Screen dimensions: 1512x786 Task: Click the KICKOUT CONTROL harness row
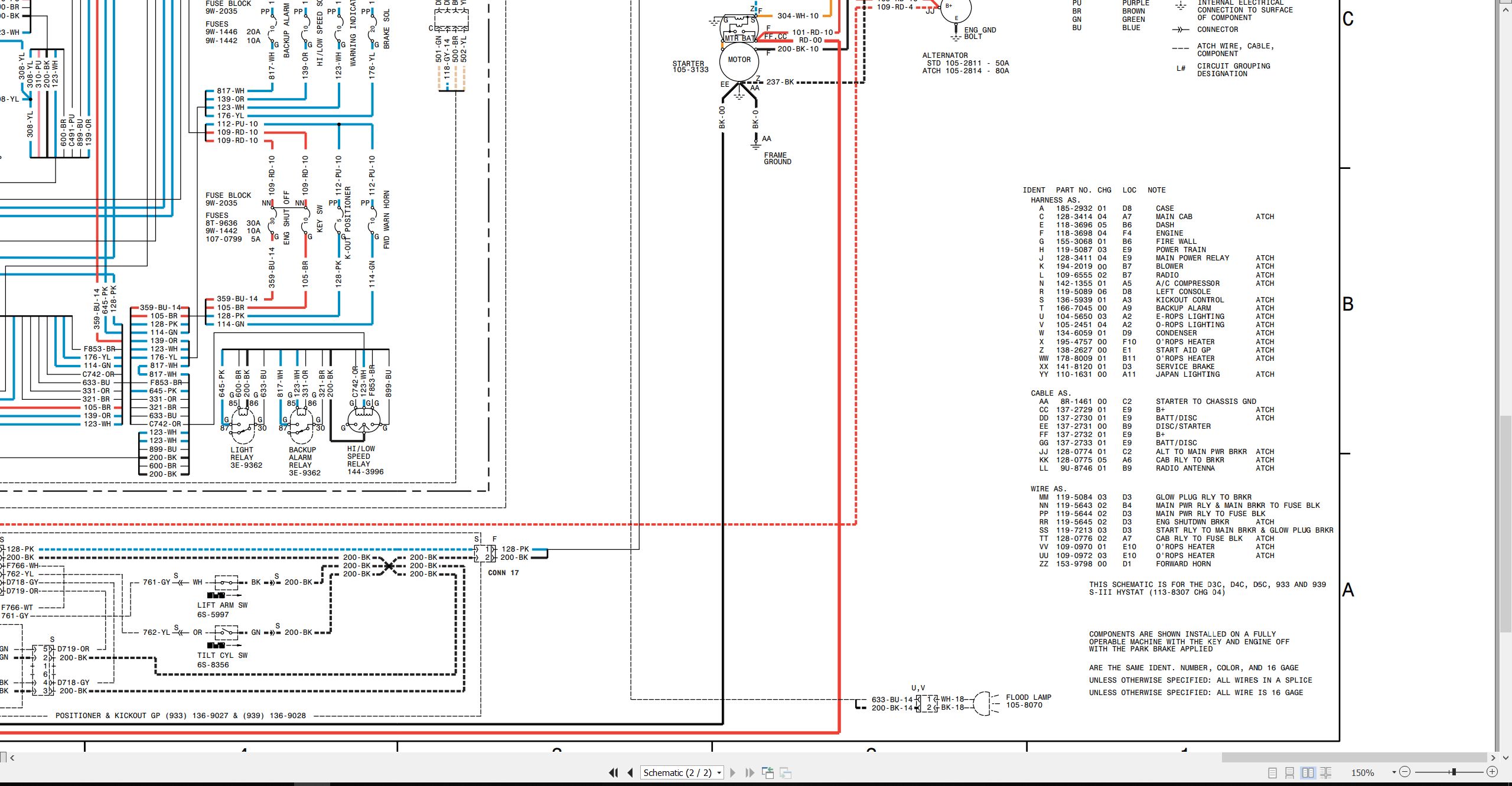1156,300
